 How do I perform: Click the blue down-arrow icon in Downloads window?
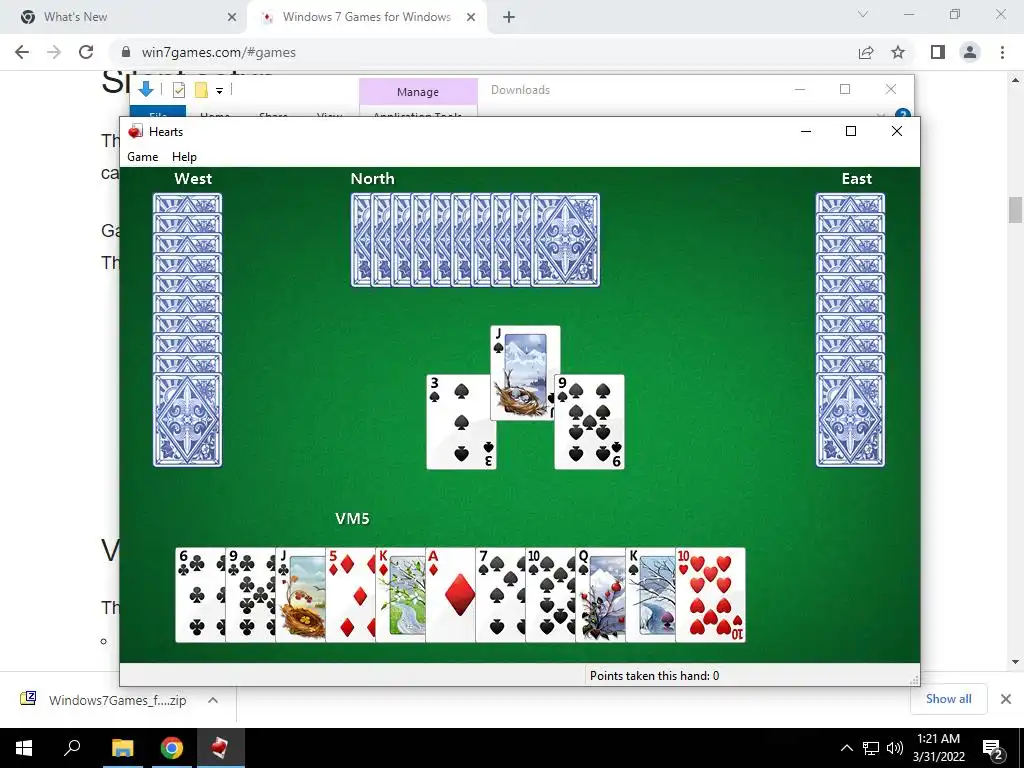click(x=146, y=89)
